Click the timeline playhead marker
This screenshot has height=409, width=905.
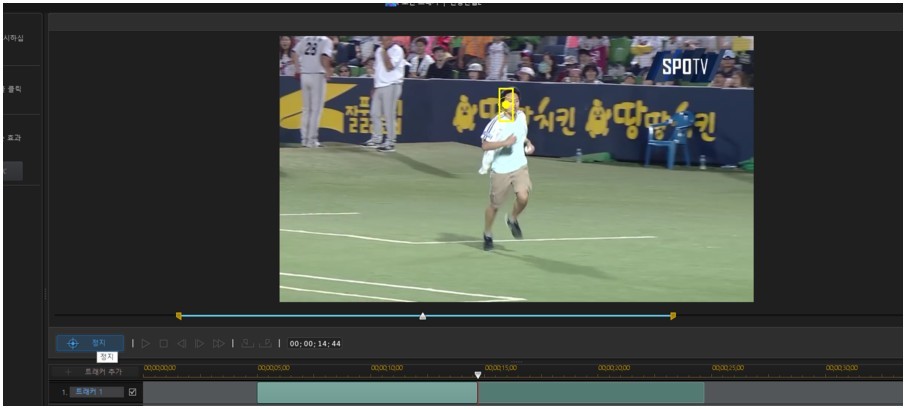477,374
